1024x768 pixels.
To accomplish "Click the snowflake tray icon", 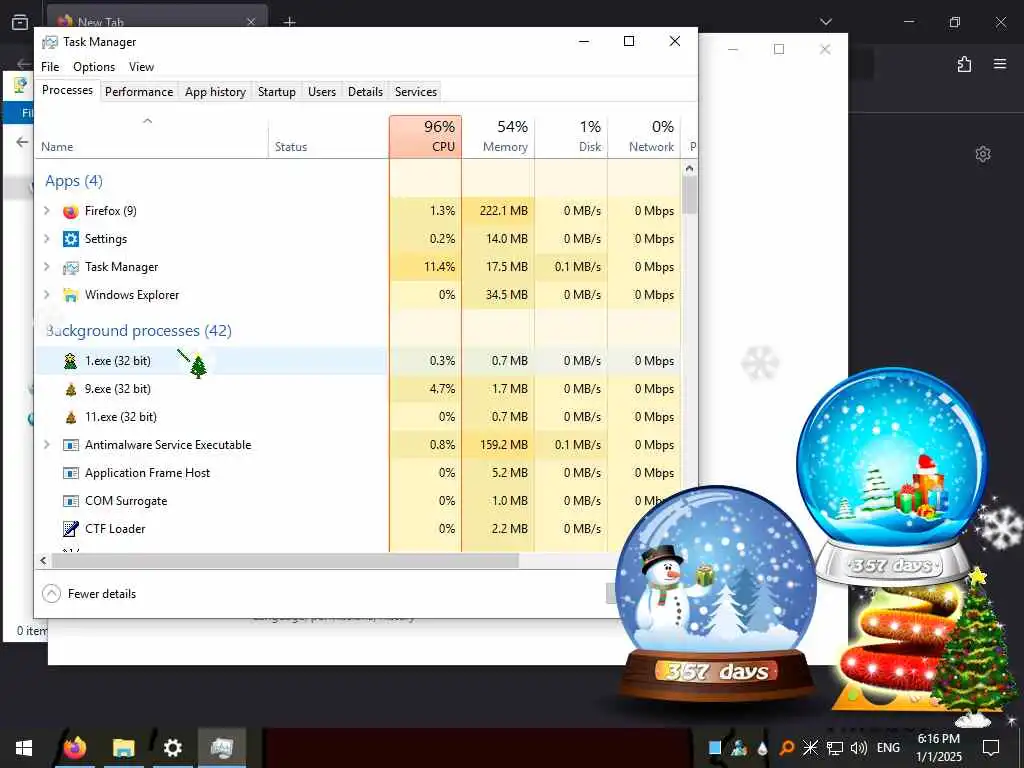I will [x=810, y=748].
